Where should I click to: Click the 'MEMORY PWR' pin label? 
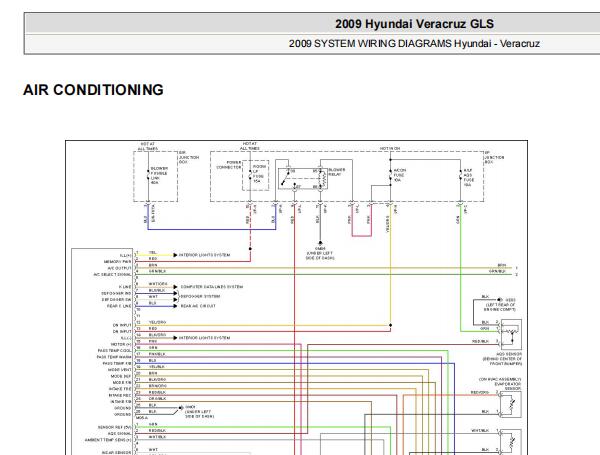(117, 262)
